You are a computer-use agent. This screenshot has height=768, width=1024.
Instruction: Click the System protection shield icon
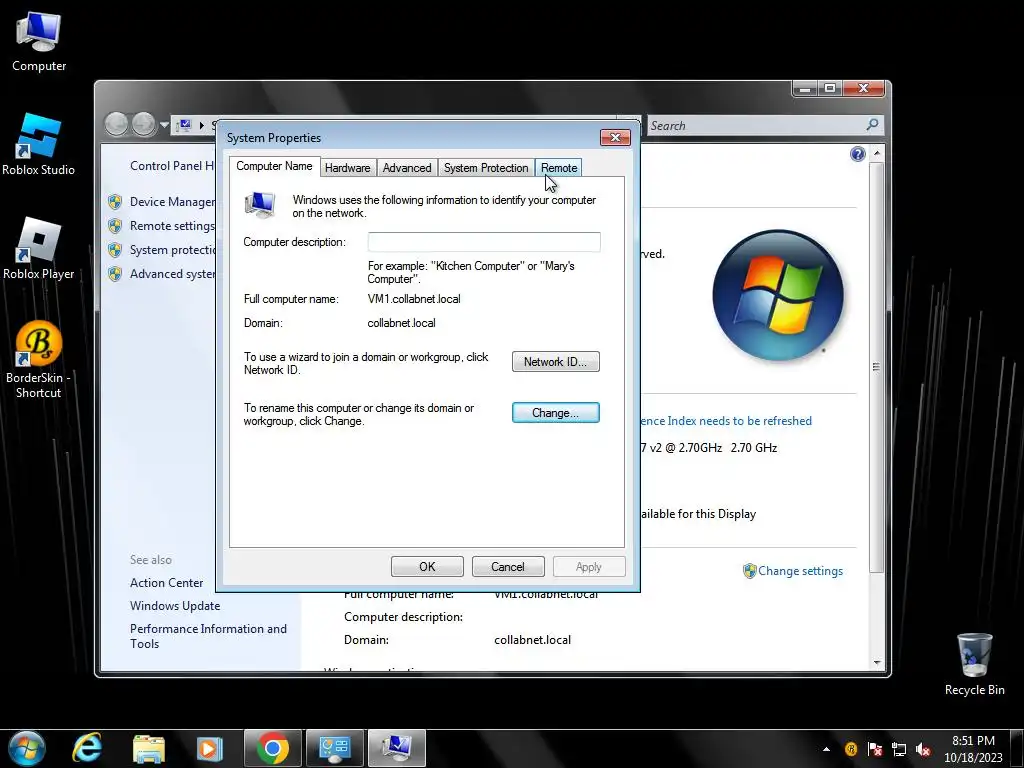(115, 250)
